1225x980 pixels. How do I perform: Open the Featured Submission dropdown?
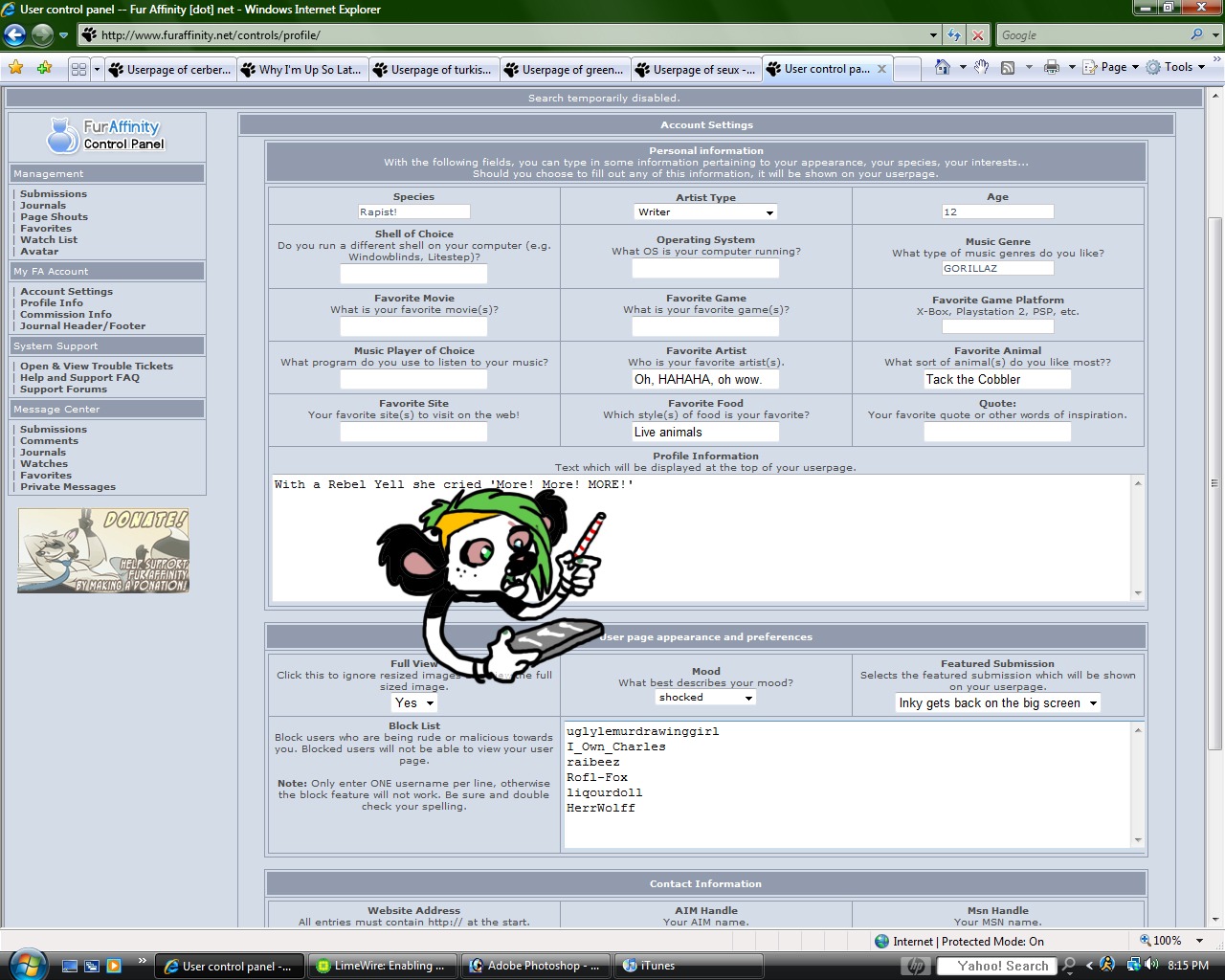click(x=997, y=702)
